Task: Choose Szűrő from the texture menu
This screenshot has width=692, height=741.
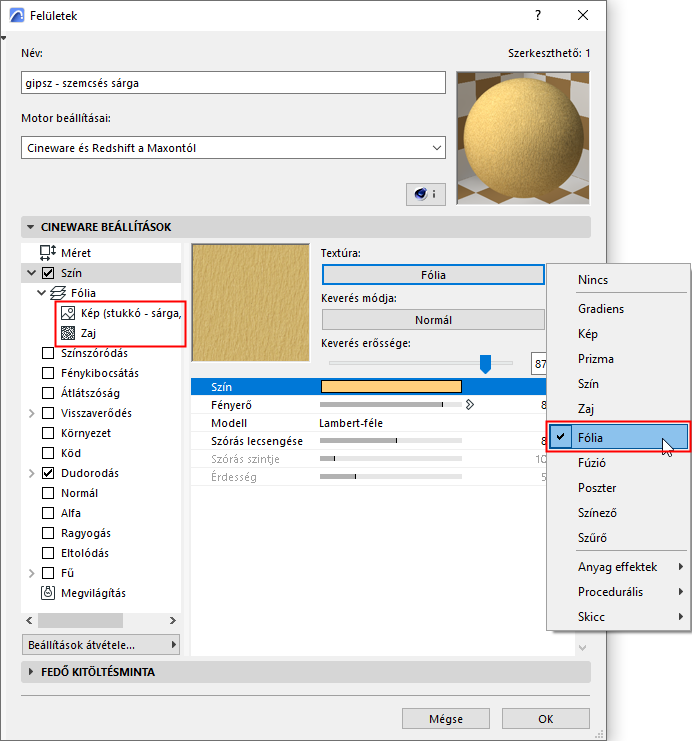Action: pos(618,537)
